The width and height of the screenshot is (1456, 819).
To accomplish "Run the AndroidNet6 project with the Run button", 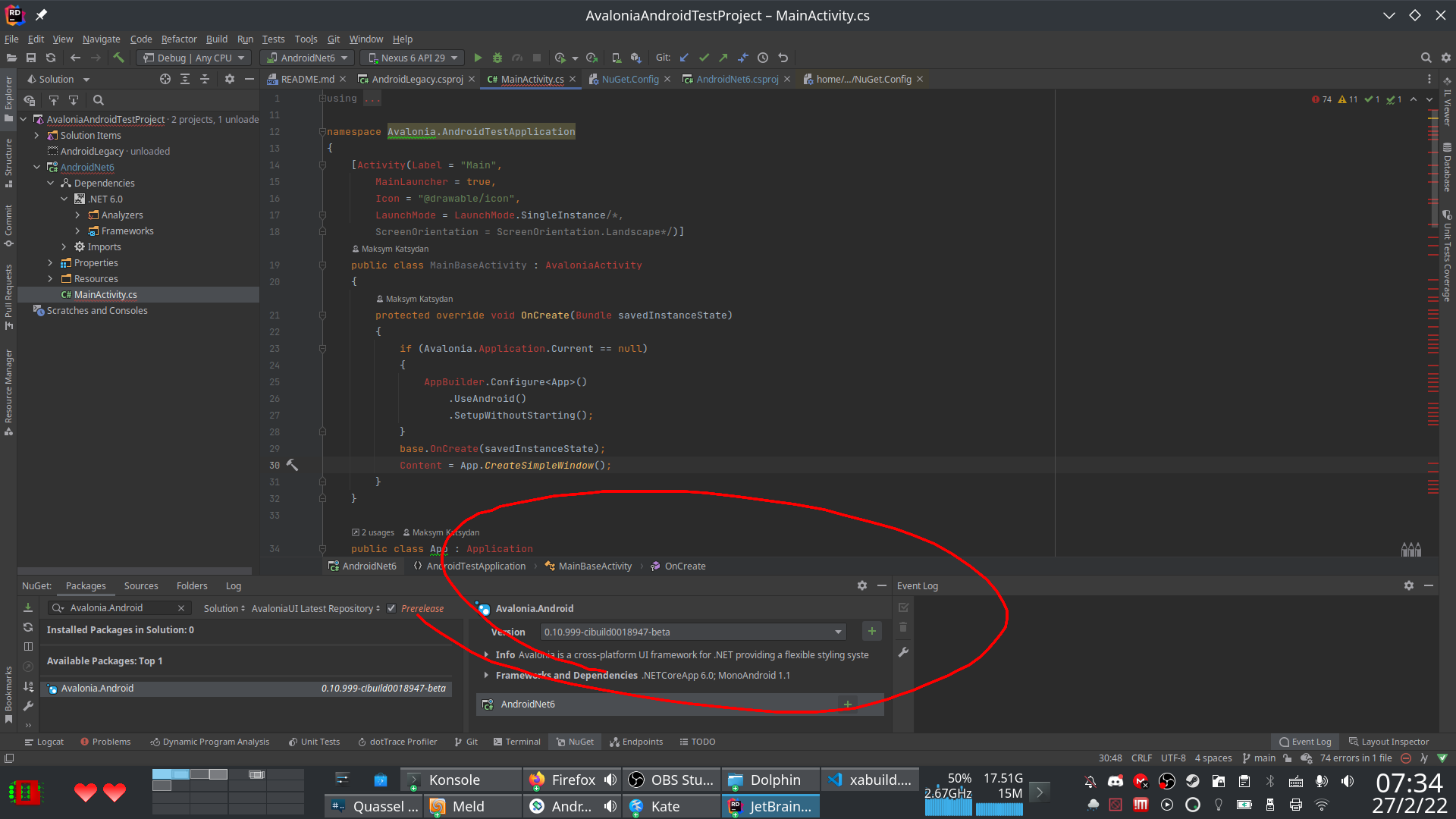I will point(478,58).
